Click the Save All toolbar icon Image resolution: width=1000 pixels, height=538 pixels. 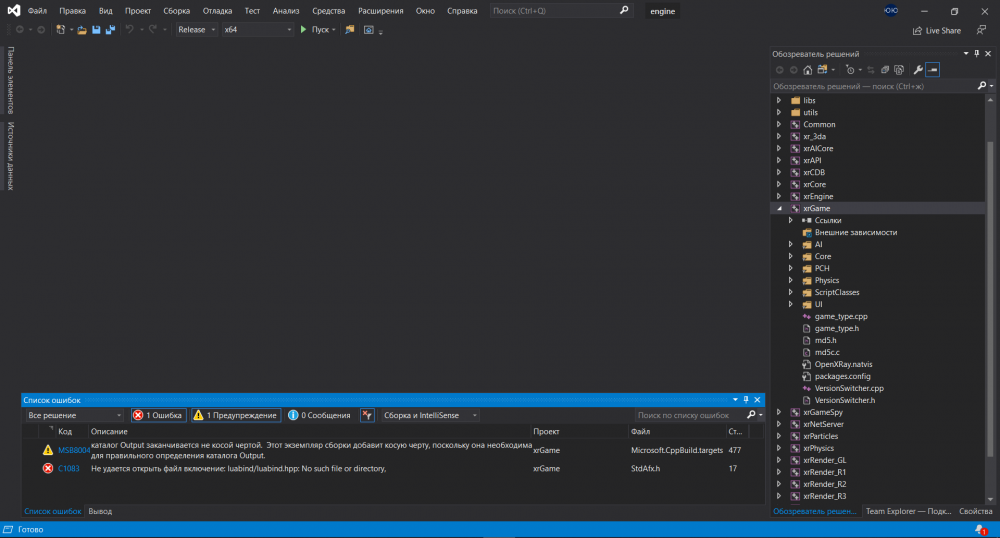(108, 30)
